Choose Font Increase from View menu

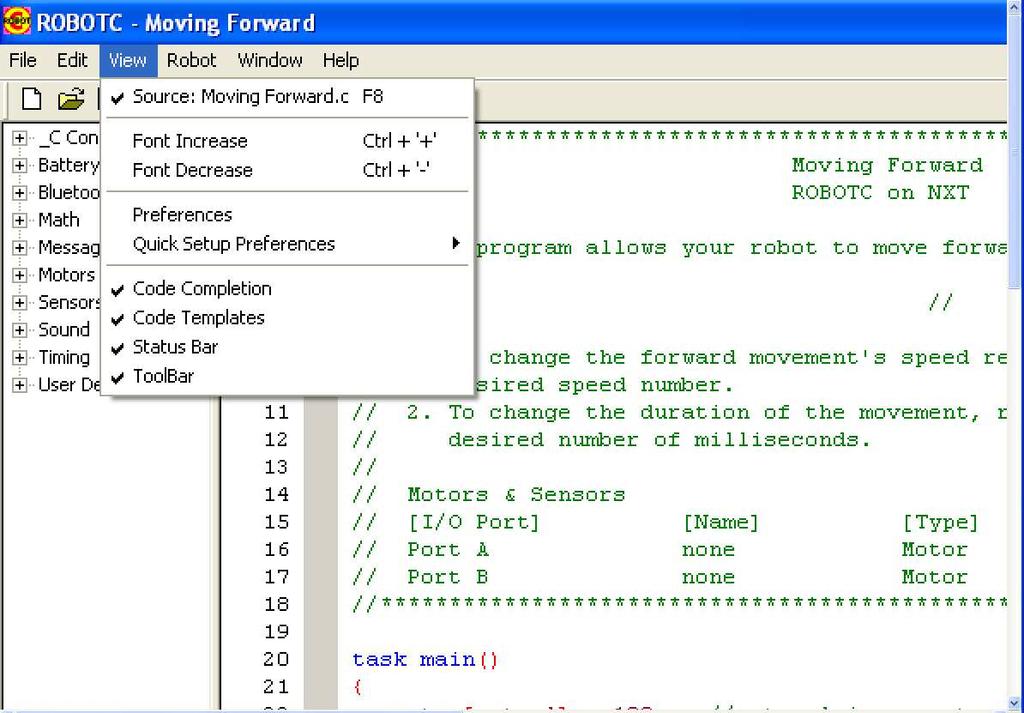pyautogui.click(x=287, y=141)
